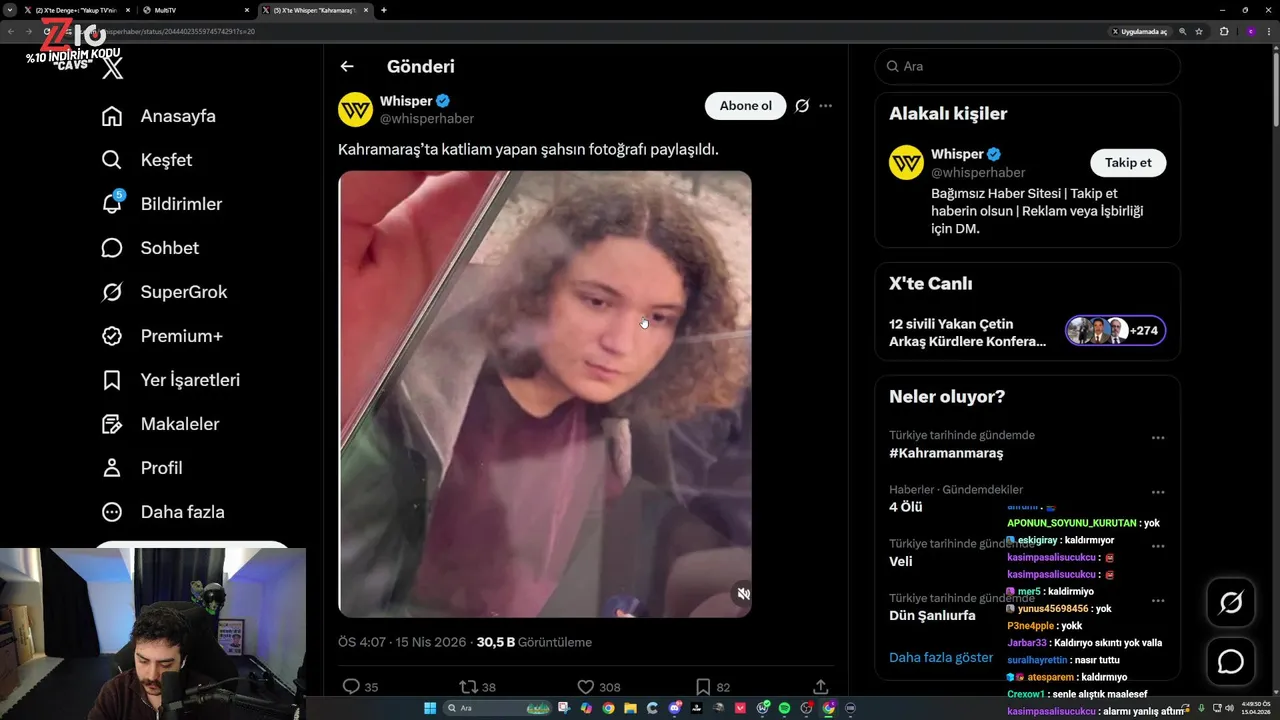1280x720 pixels.
Task: Open Premium+ from the sidebar
Action: 162,336
